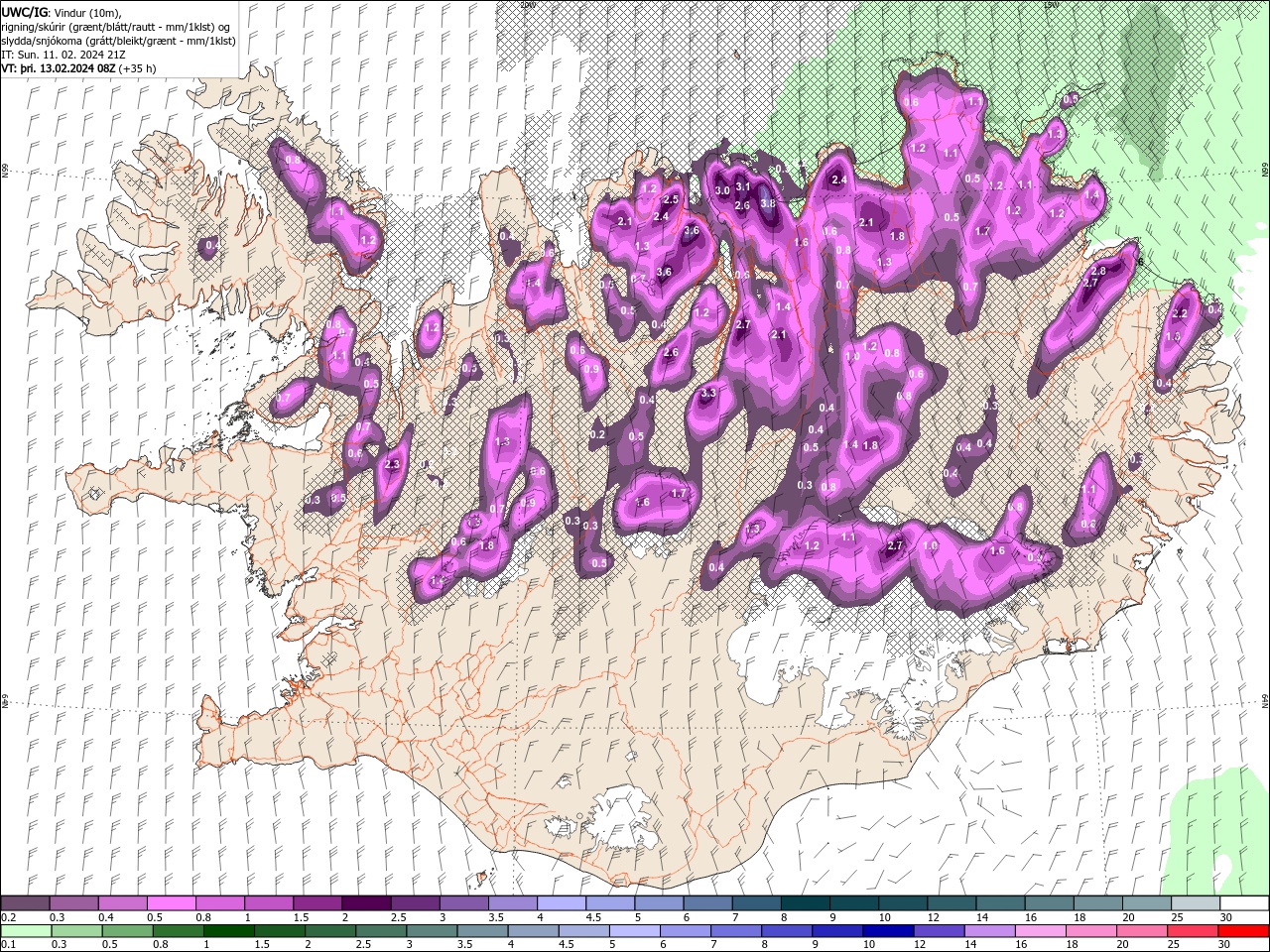Pick the darkest purple swatch between 2 and 2.5

click(366, 903)
